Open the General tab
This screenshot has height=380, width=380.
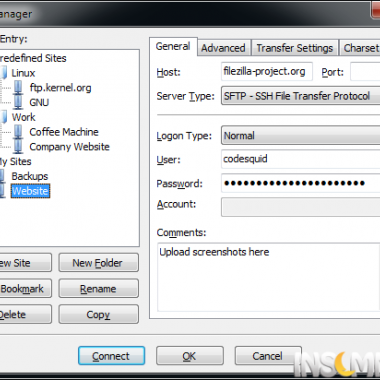click(173, 46)
